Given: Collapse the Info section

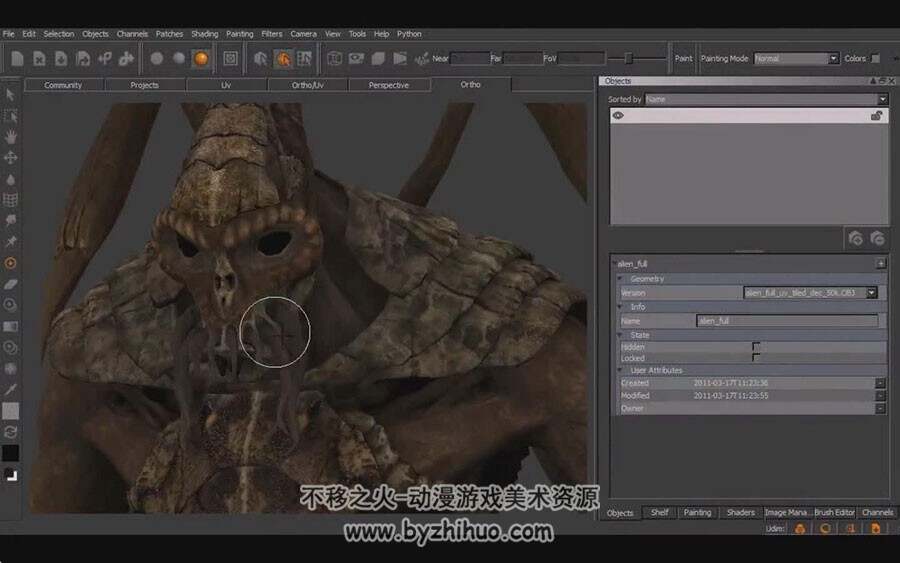Looking at the screenshot, I should point(620,306).
